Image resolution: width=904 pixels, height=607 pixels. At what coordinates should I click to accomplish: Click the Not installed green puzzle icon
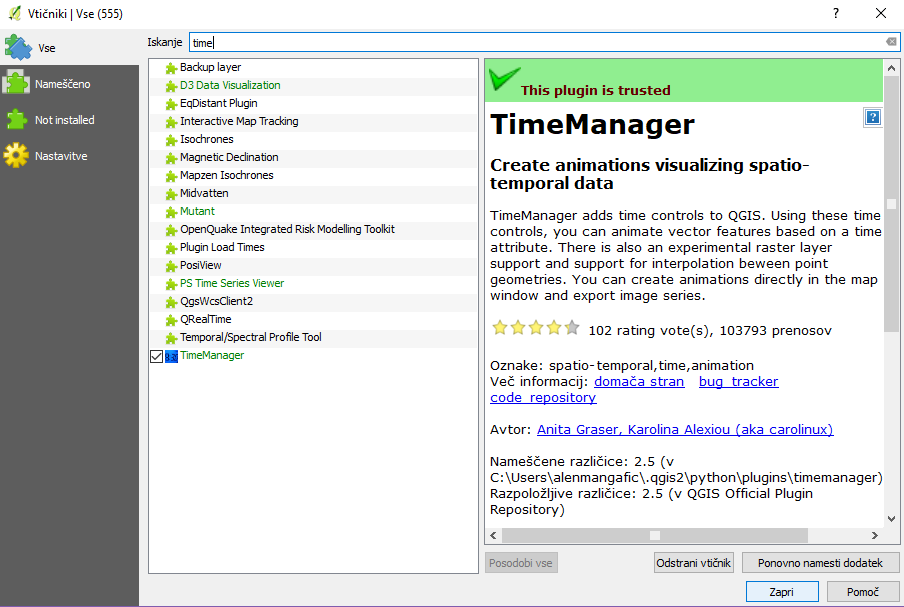(16, 119)
